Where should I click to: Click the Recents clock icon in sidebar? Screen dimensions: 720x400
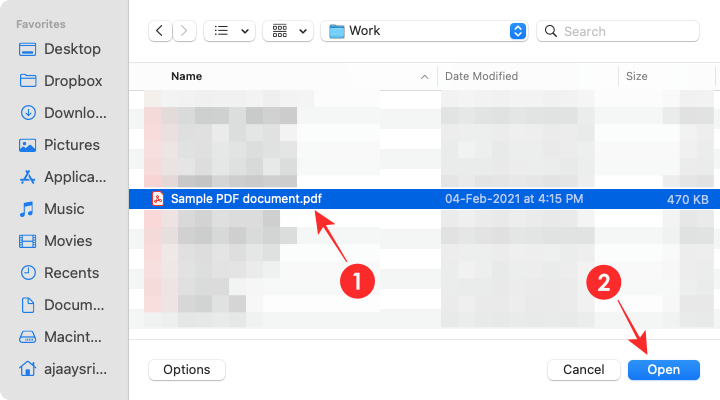click(27, 273)
